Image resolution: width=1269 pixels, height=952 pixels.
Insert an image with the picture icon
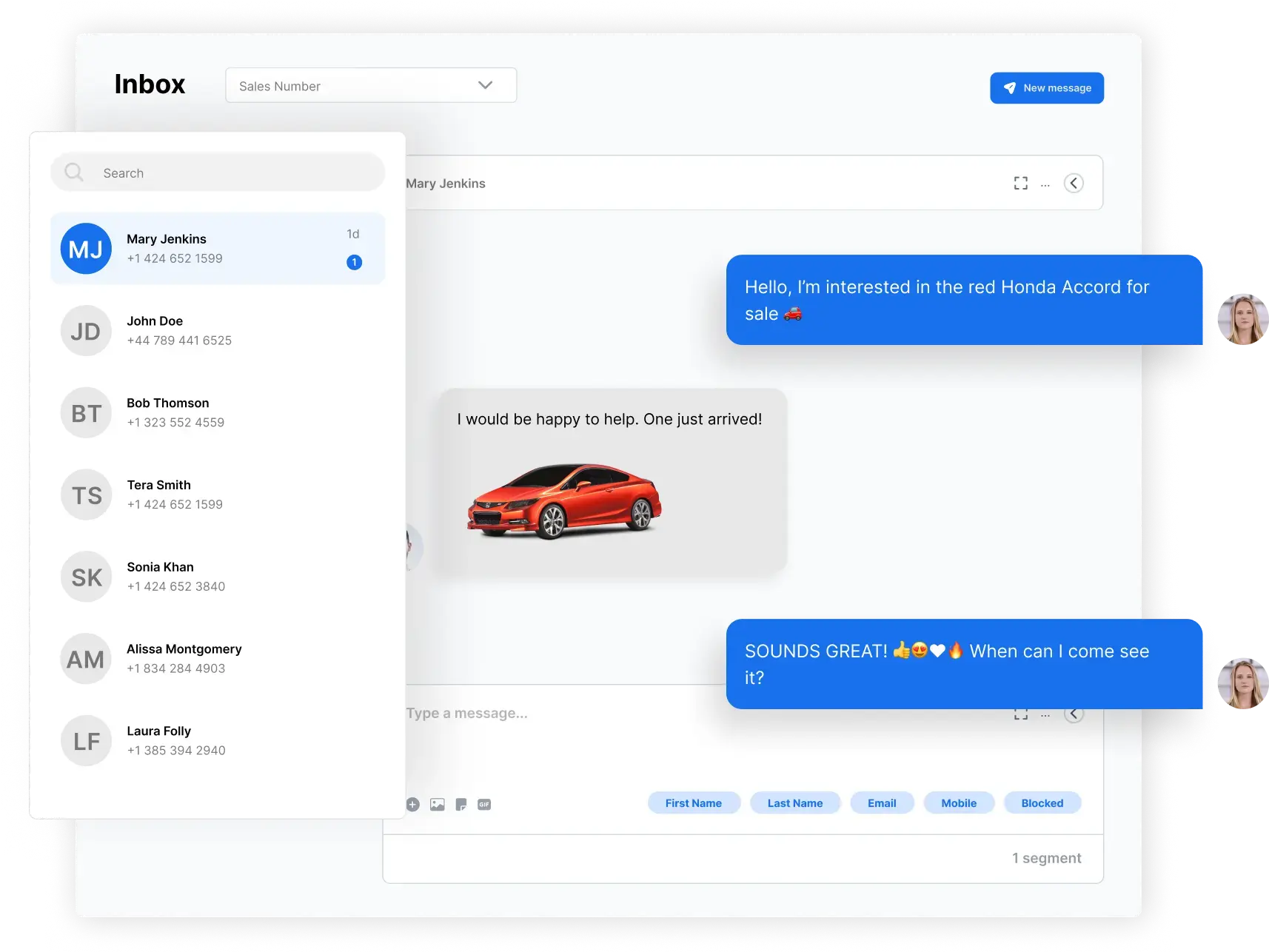click(438, 805)
